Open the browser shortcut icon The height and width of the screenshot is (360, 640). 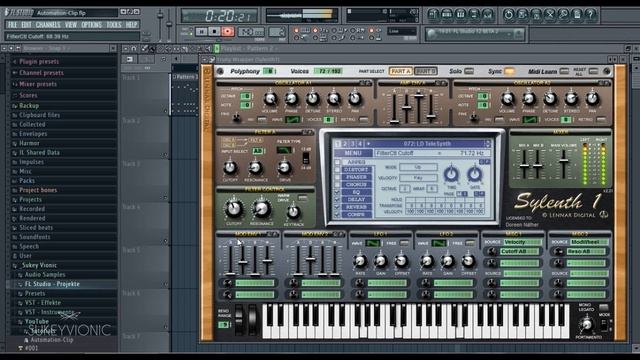[474, 15]
